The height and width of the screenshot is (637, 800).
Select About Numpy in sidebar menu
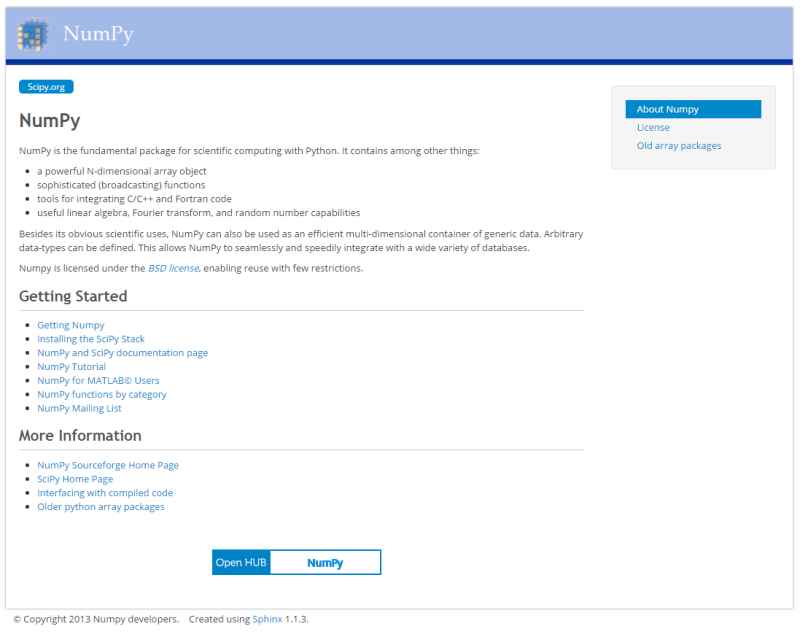tap(693, 109)
